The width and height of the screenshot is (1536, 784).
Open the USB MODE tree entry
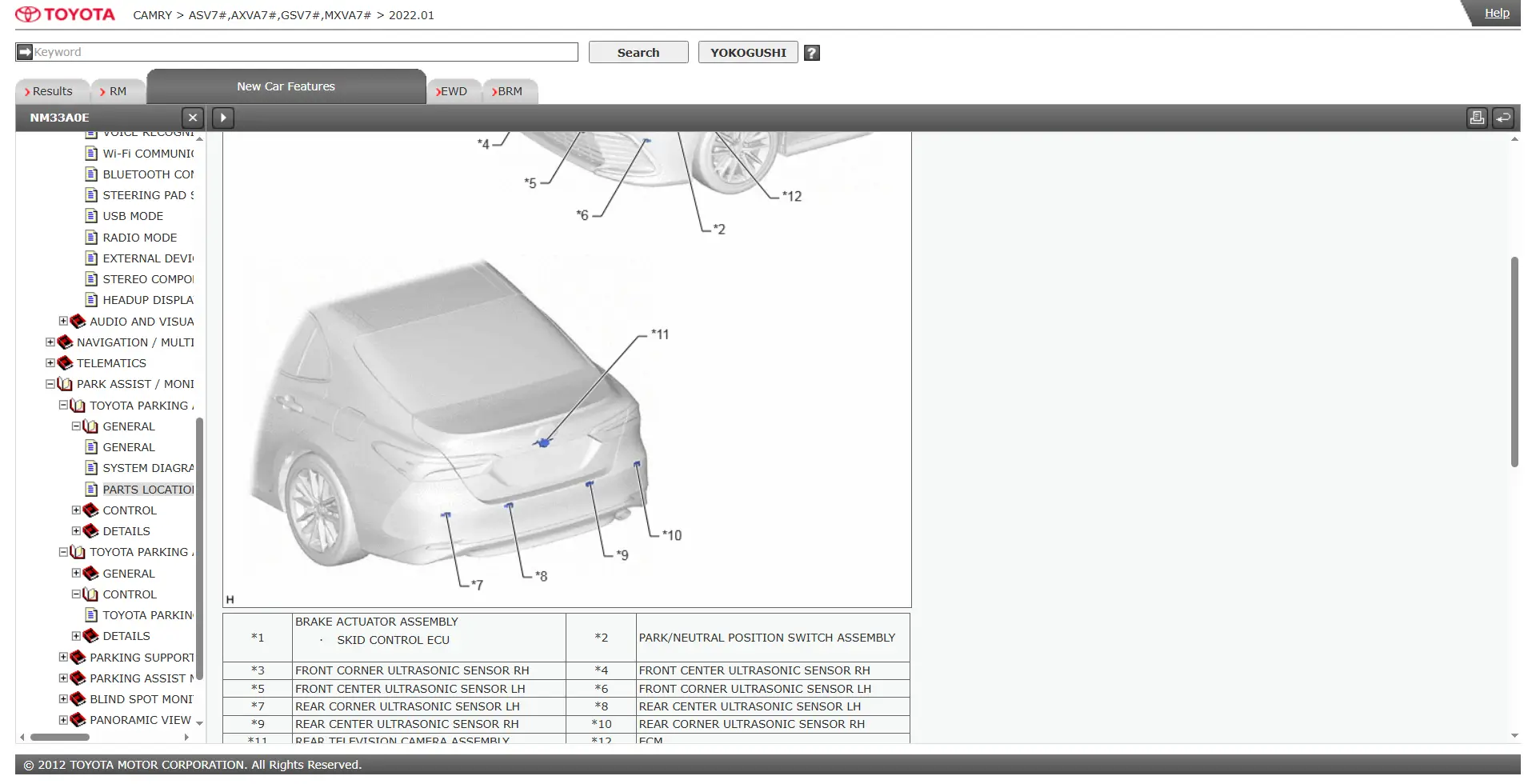coord(133,216)
